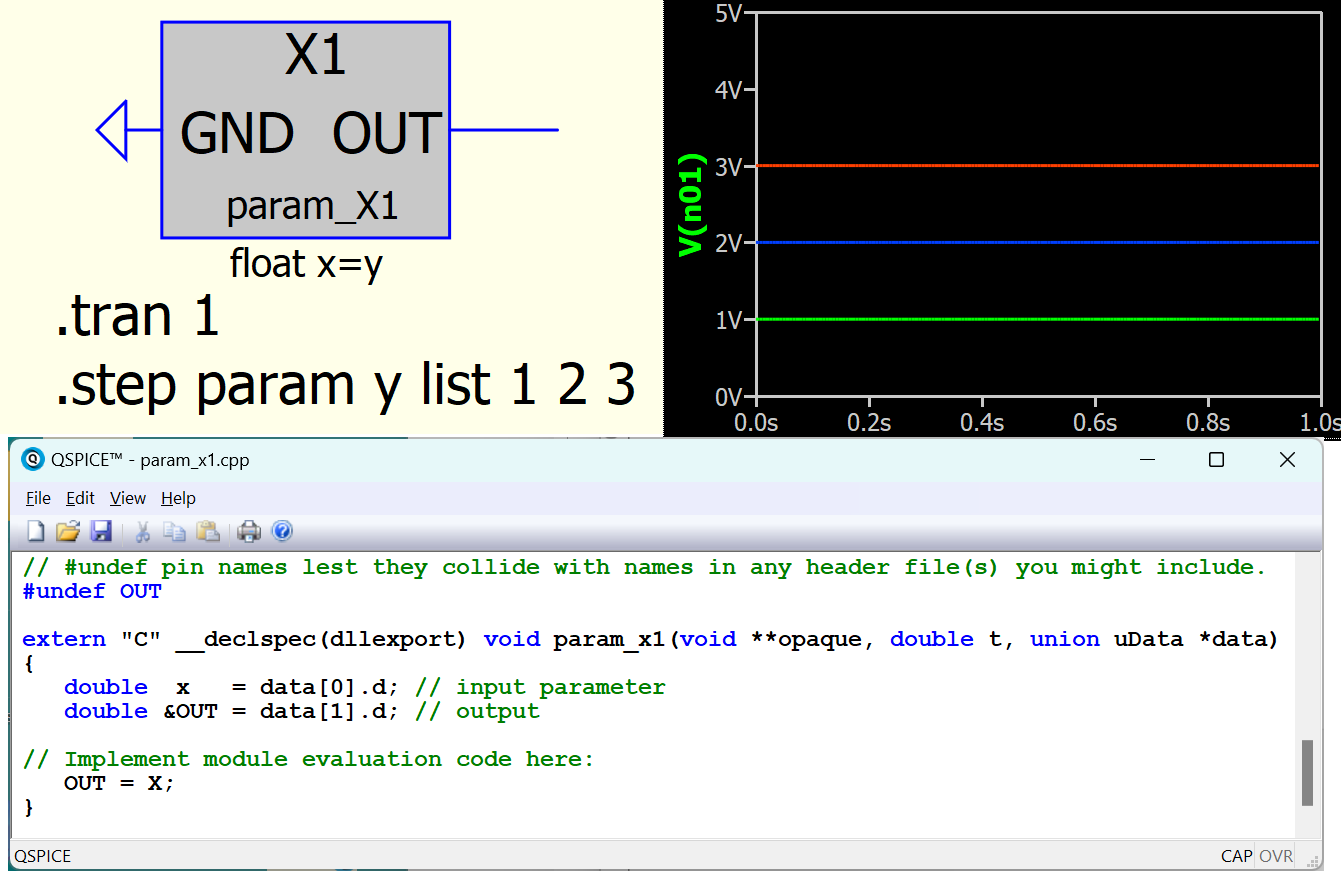This screenshot has height=872, width=1341.
Task: Click the CAP indicator in status bar
Action: tap(1236, 856)
